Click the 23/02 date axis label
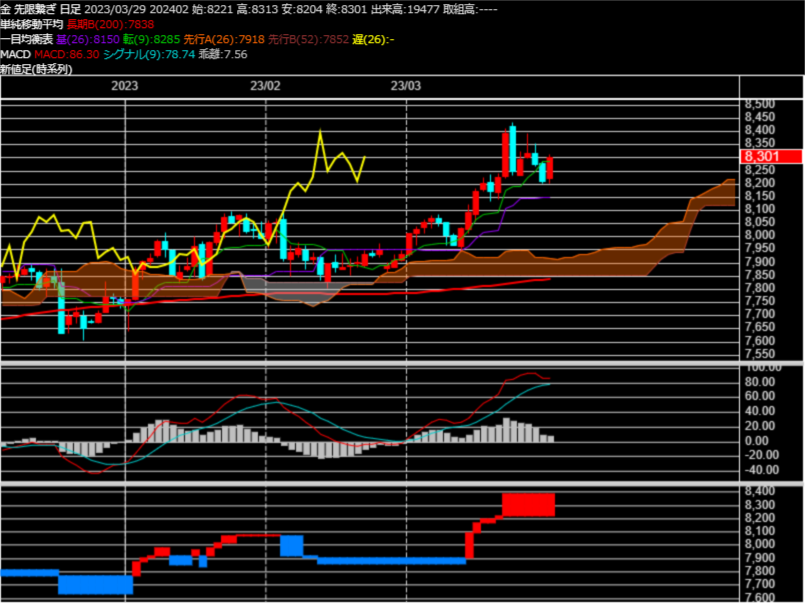This screenshot has width=805, height=603. pos(265,86)
